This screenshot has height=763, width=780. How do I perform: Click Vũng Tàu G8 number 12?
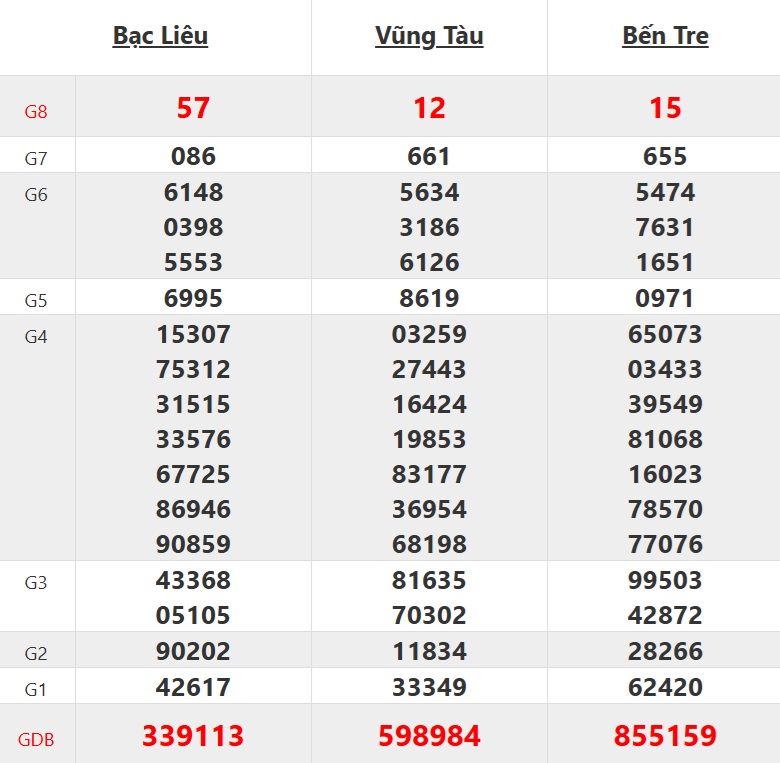429,108
